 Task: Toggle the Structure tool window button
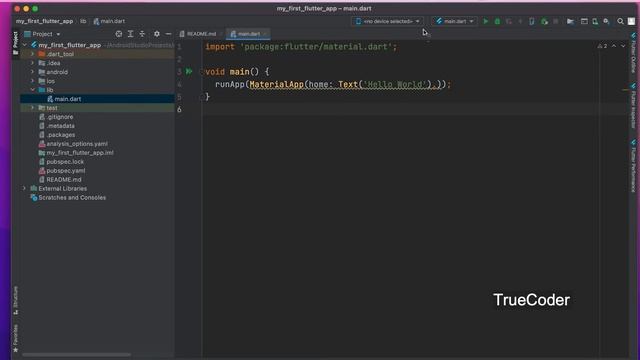tap(16, 300)
